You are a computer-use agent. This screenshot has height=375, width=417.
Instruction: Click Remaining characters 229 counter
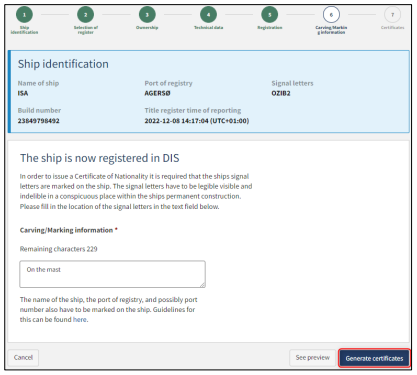click(x=59, y=249)
